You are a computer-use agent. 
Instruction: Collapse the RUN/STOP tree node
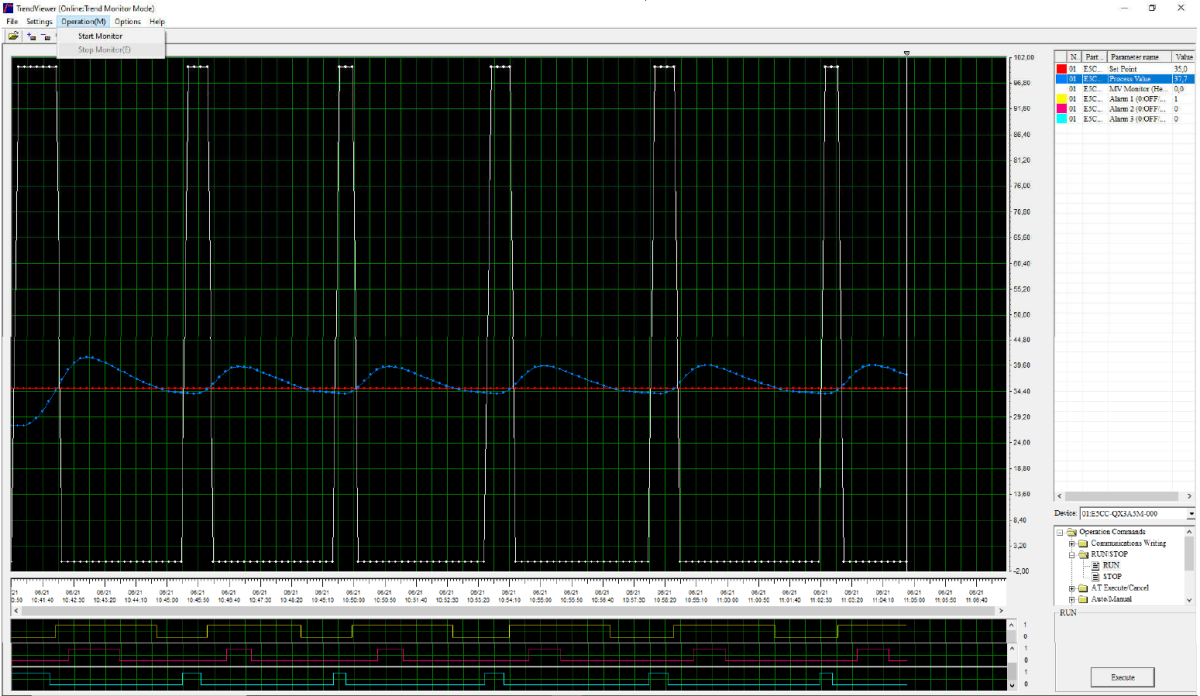1071,554
